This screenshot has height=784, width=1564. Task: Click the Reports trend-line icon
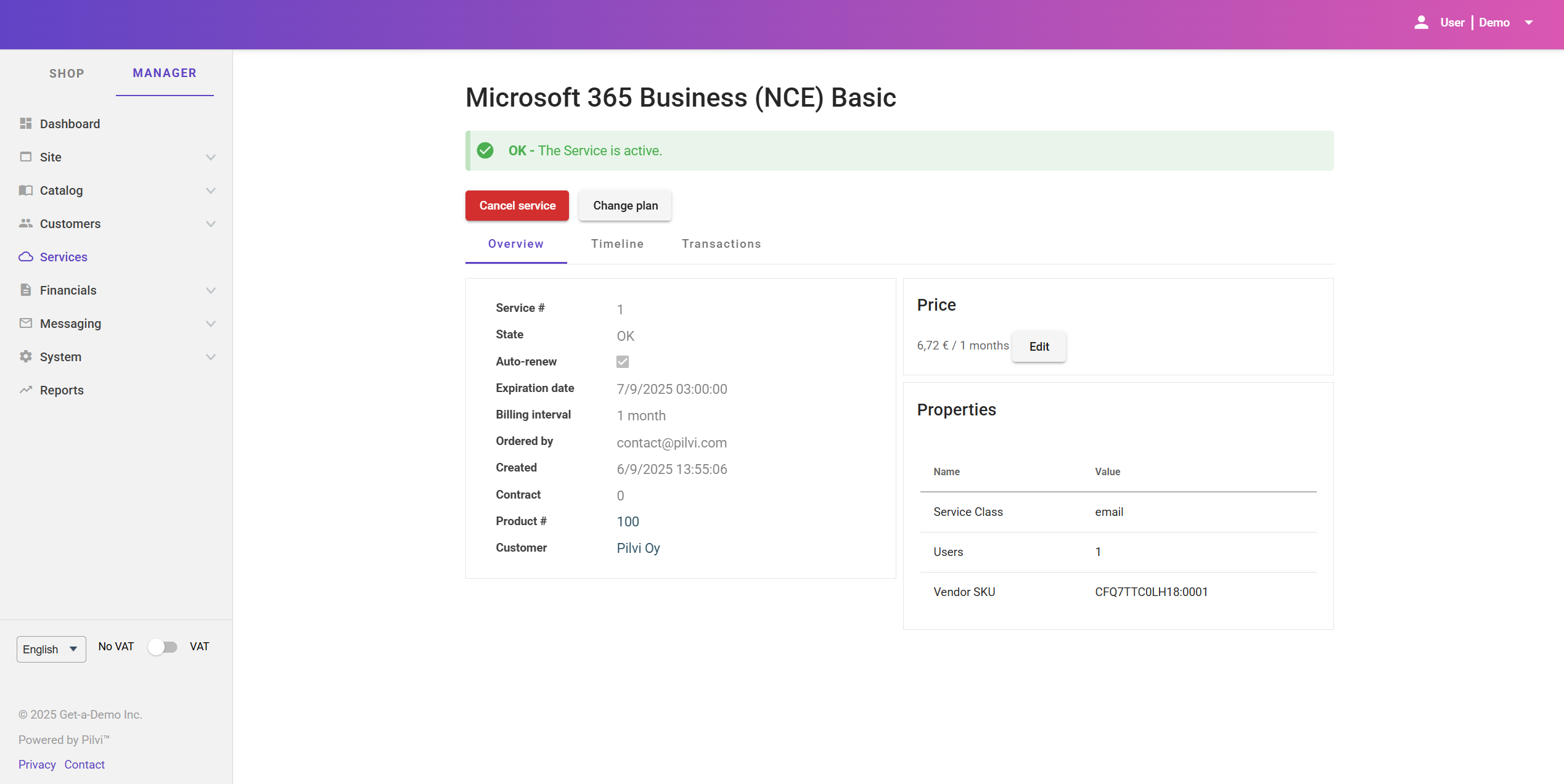pyautogui.click(x=25, y=390)
